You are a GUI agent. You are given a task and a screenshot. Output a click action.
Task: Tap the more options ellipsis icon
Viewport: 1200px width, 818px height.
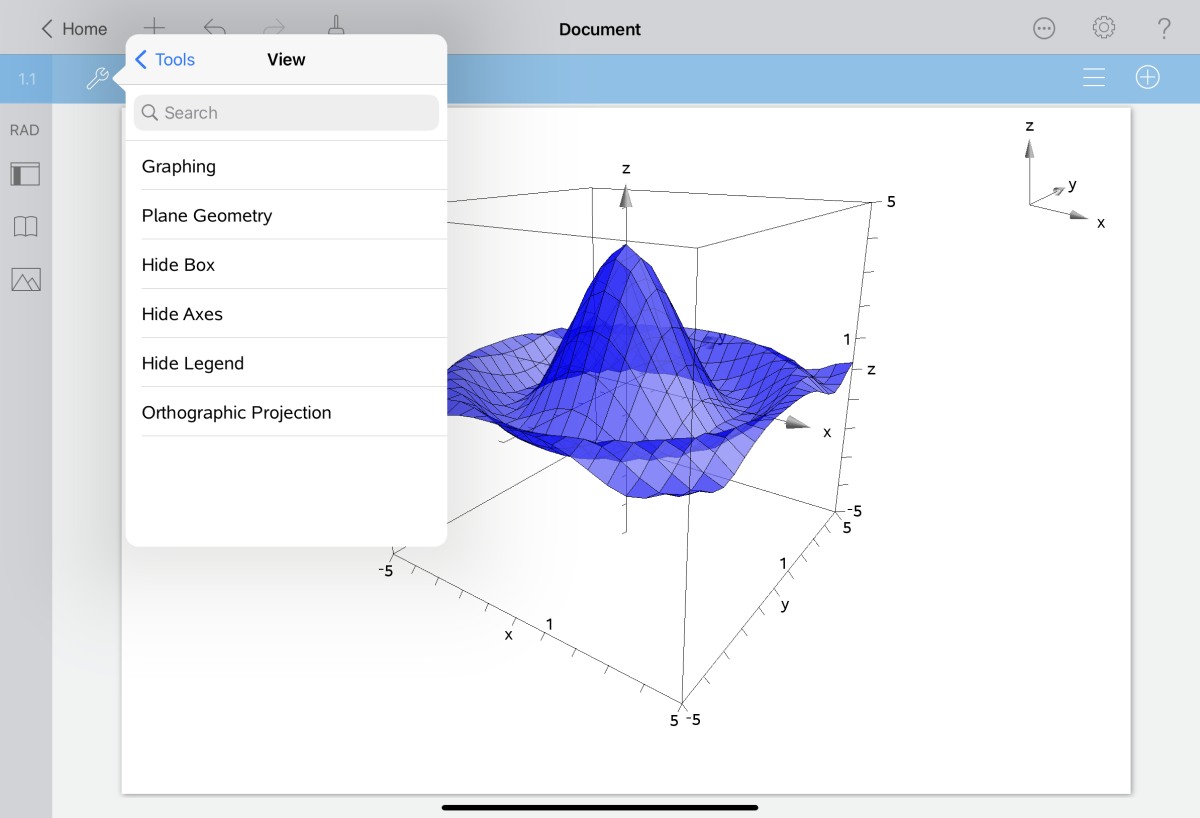coord(1044,28)
